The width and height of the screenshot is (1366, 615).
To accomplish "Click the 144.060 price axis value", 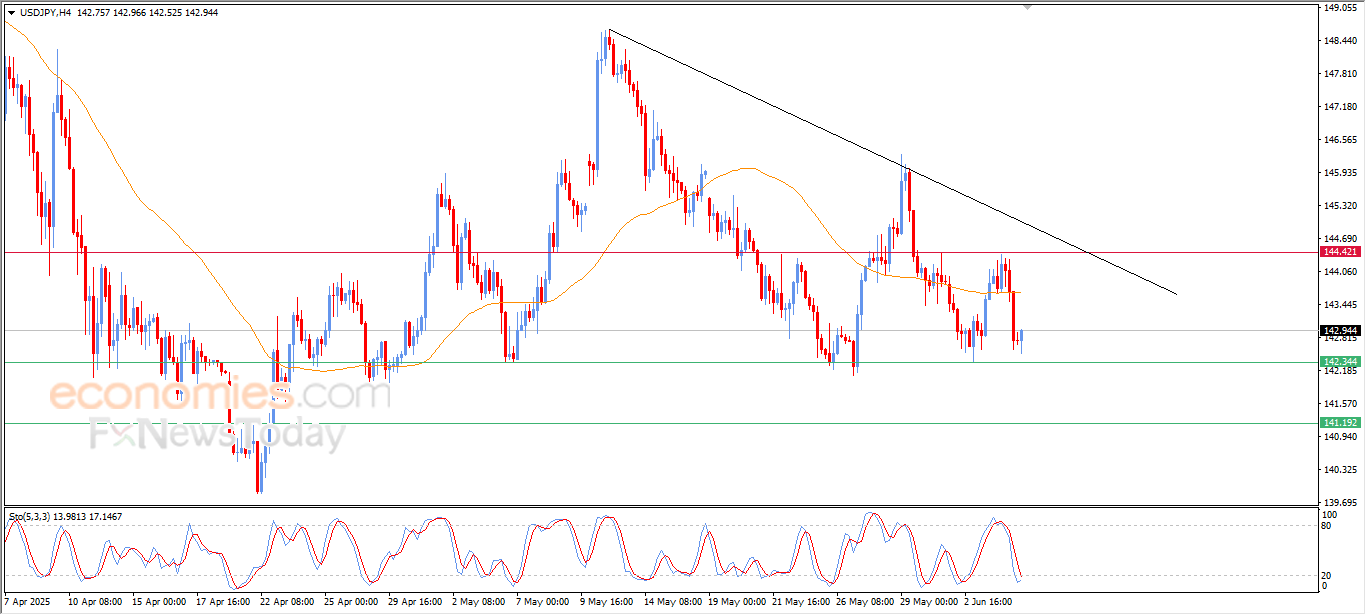I will coord(1339,272).
